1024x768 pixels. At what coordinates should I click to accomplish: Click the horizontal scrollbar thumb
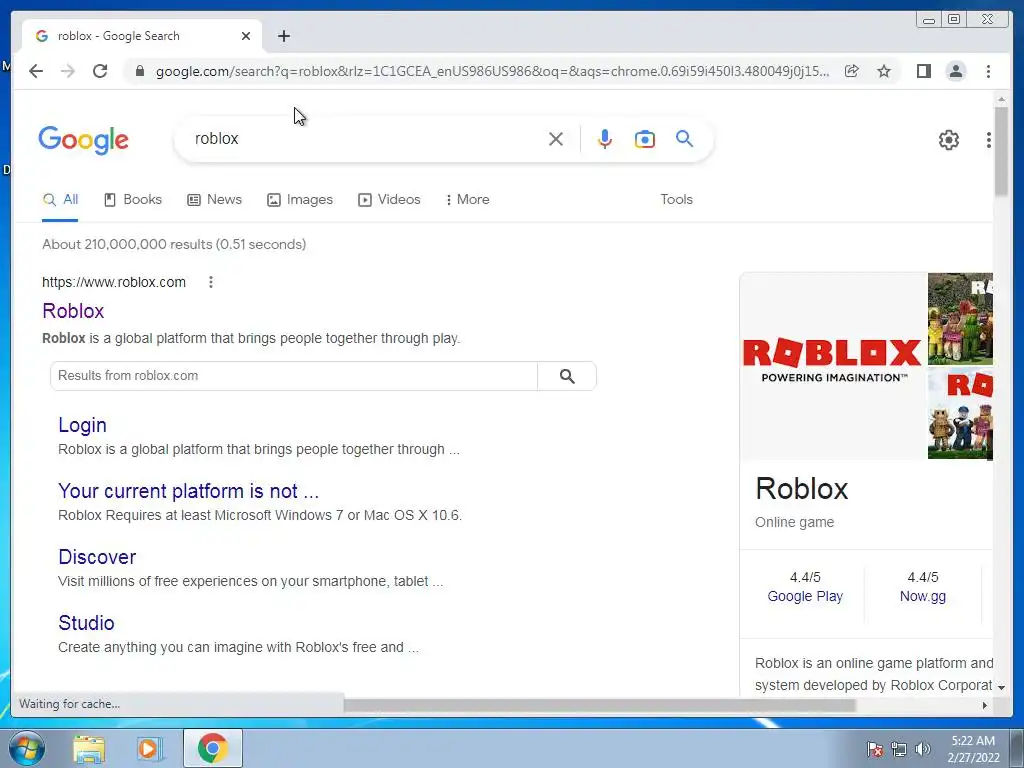[600, 705]
